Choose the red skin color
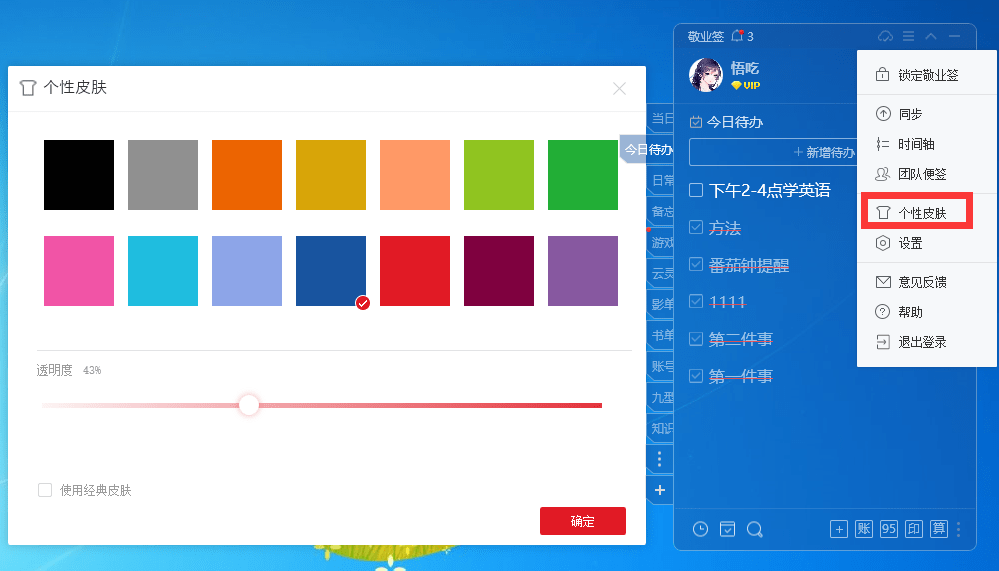Viewport: 999px width, 571px height. pyautogui.click(x=415, y=271)
